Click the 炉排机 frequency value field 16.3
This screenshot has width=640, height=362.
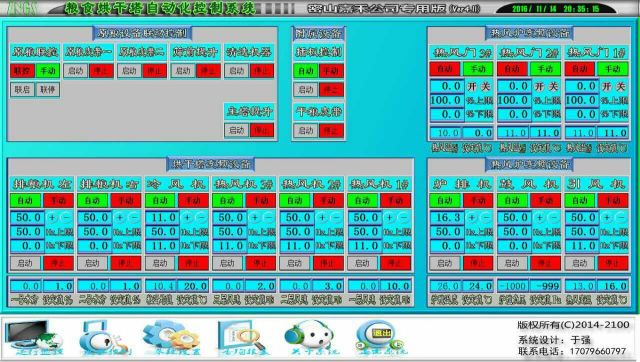click(x=447, y=217)
